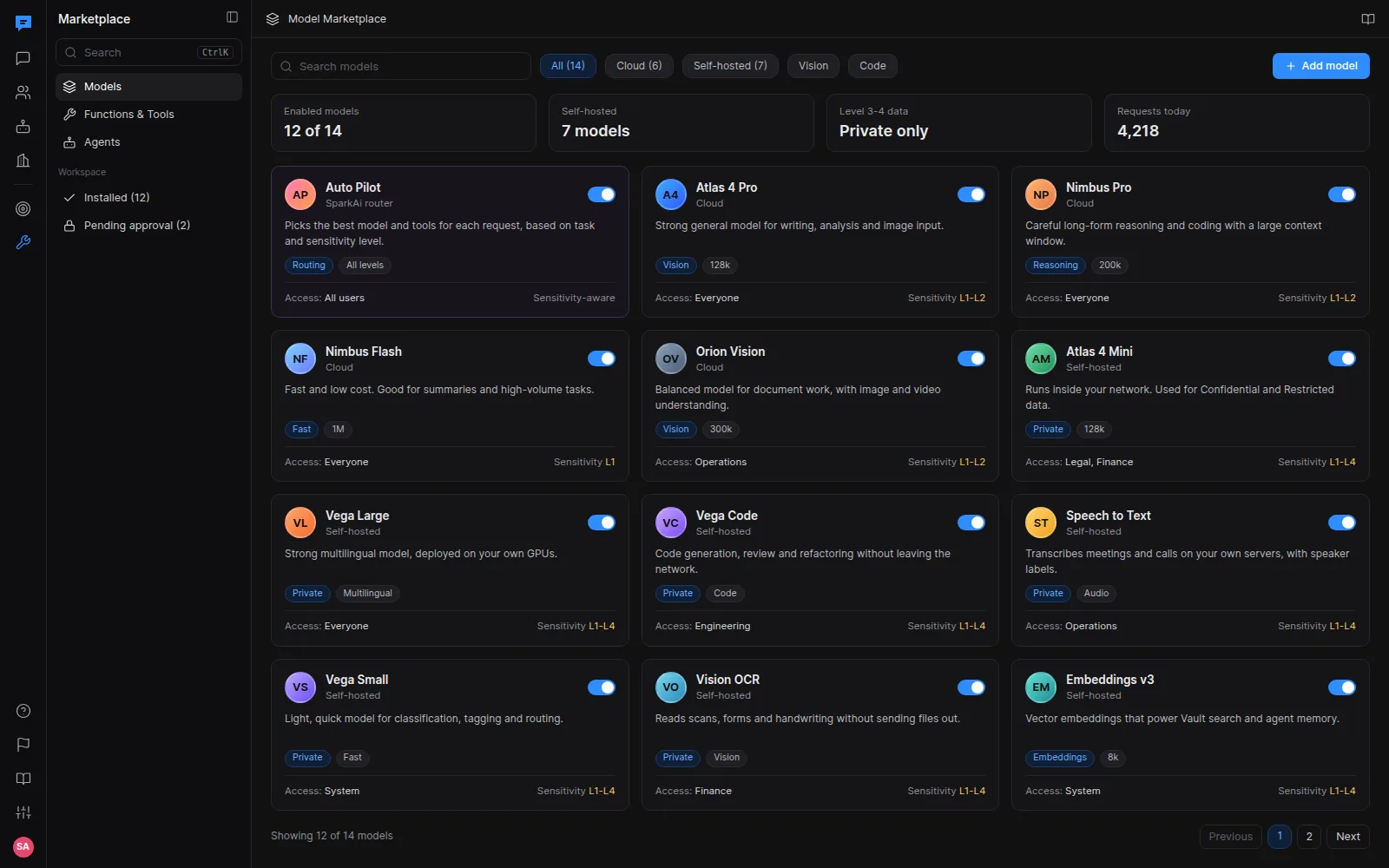Click the OV avatar on Orion Vision card
Viewport: 1389px width, 868px height.
click(670, 358)
